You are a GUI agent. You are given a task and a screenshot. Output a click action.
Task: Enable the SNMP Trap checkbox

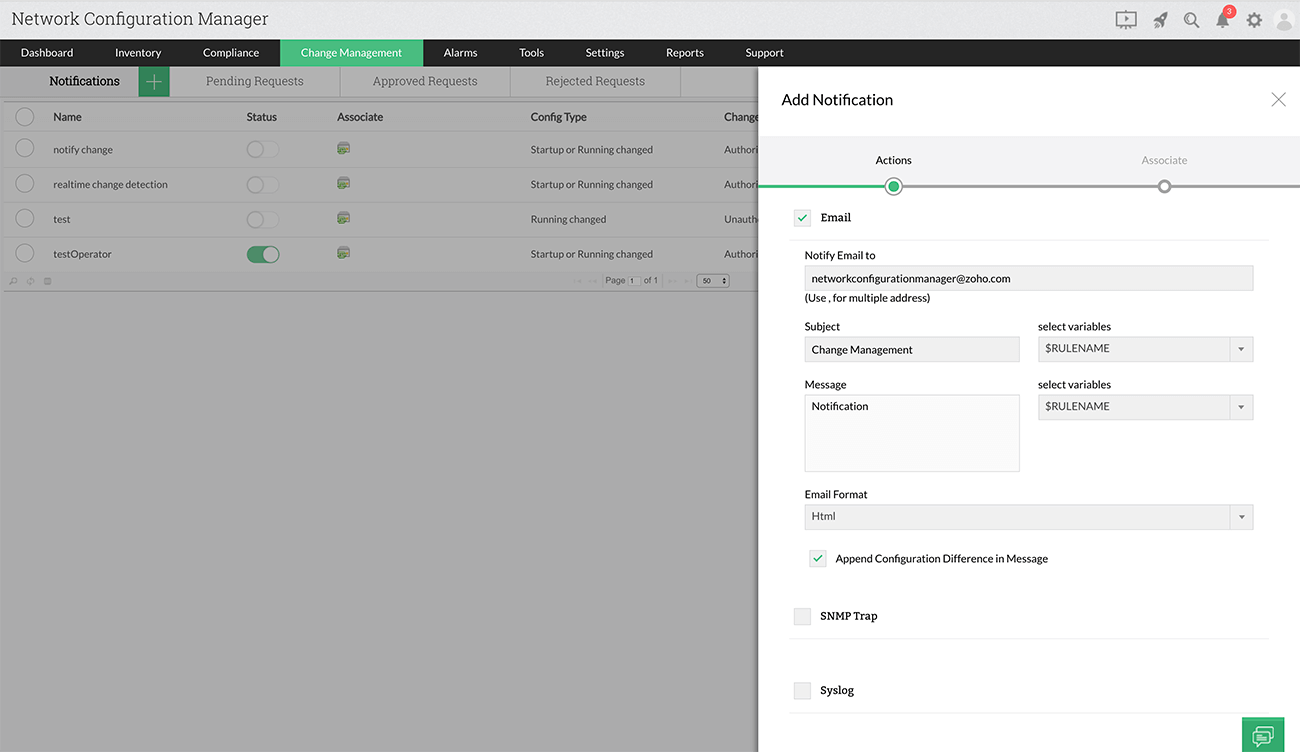[x=802, y=616]
